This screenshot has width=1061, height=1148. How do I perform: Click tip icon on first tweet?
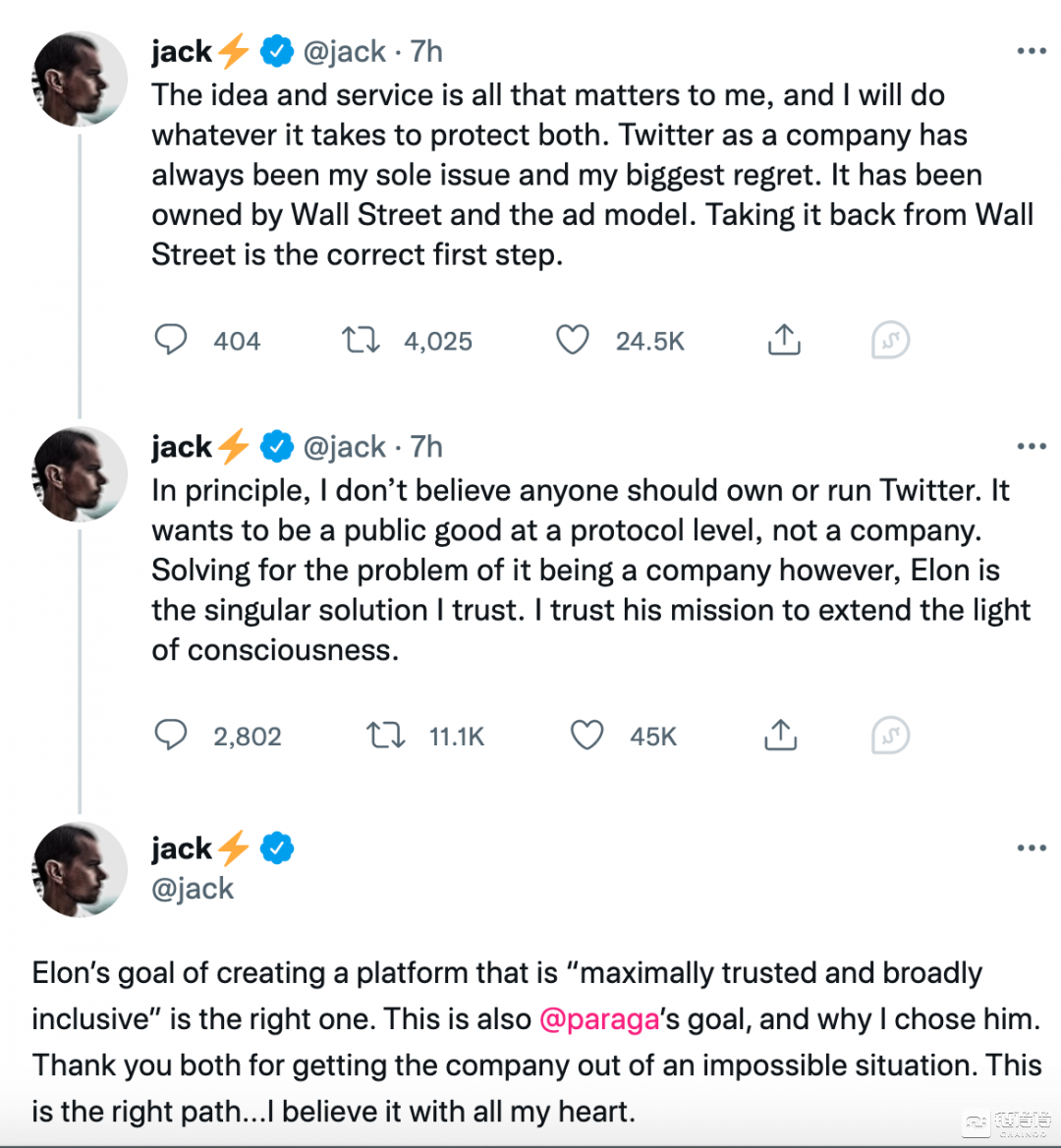pos(890,341)
